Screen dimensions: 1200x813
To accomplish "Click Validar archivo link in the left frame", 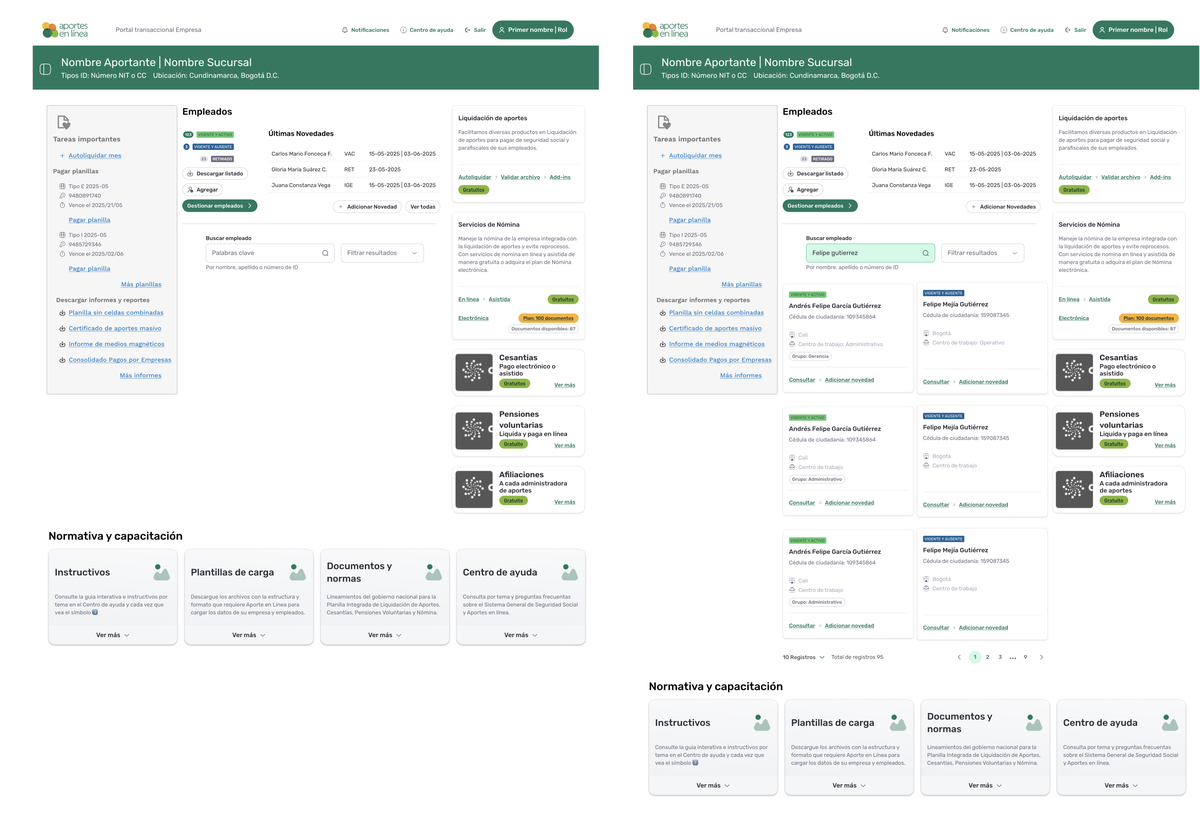I will click(x=520, y=177).
